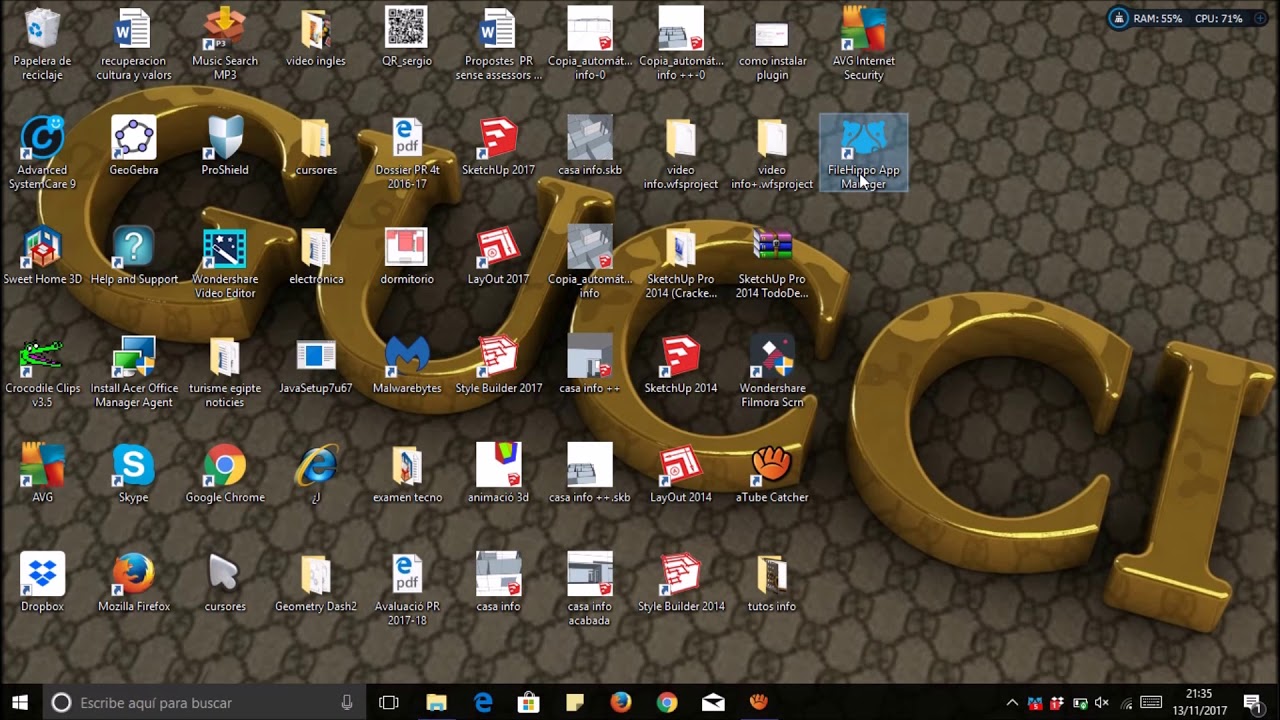
Task: Open the tutos info folder
Action: [772, 582]
